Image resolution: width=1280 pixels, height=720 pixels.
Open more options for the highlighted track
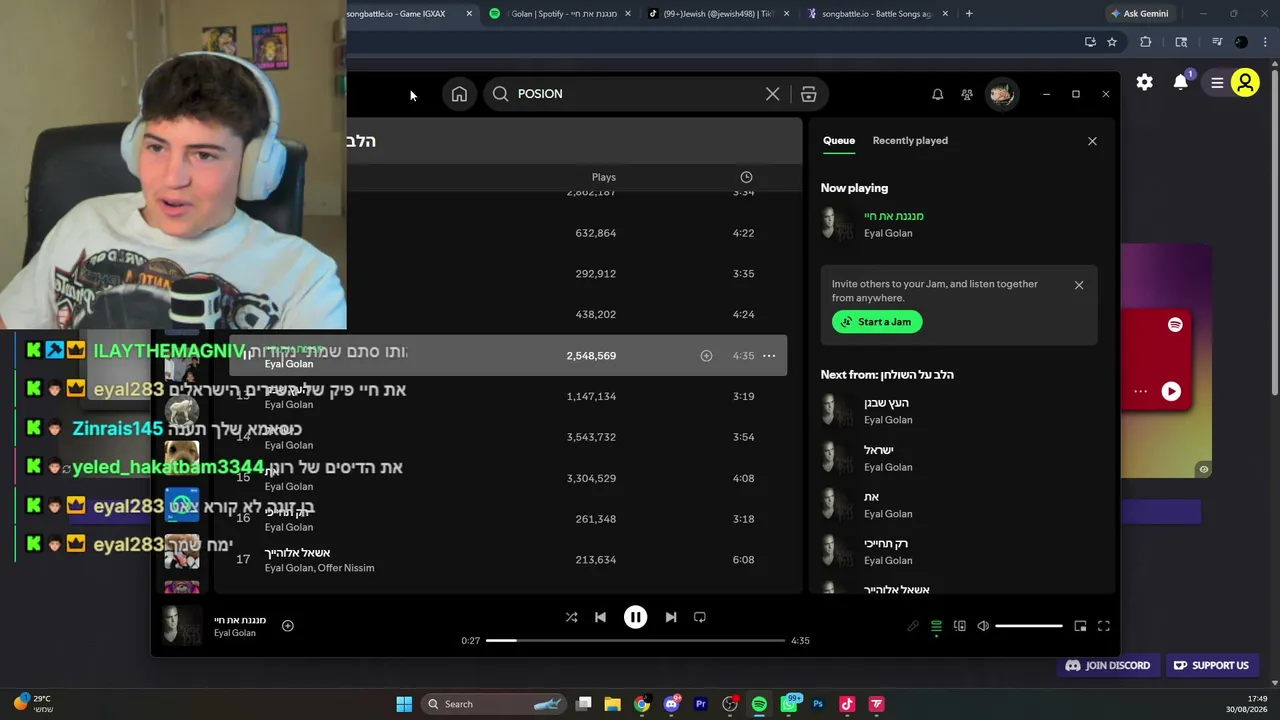tap(769, 356)
